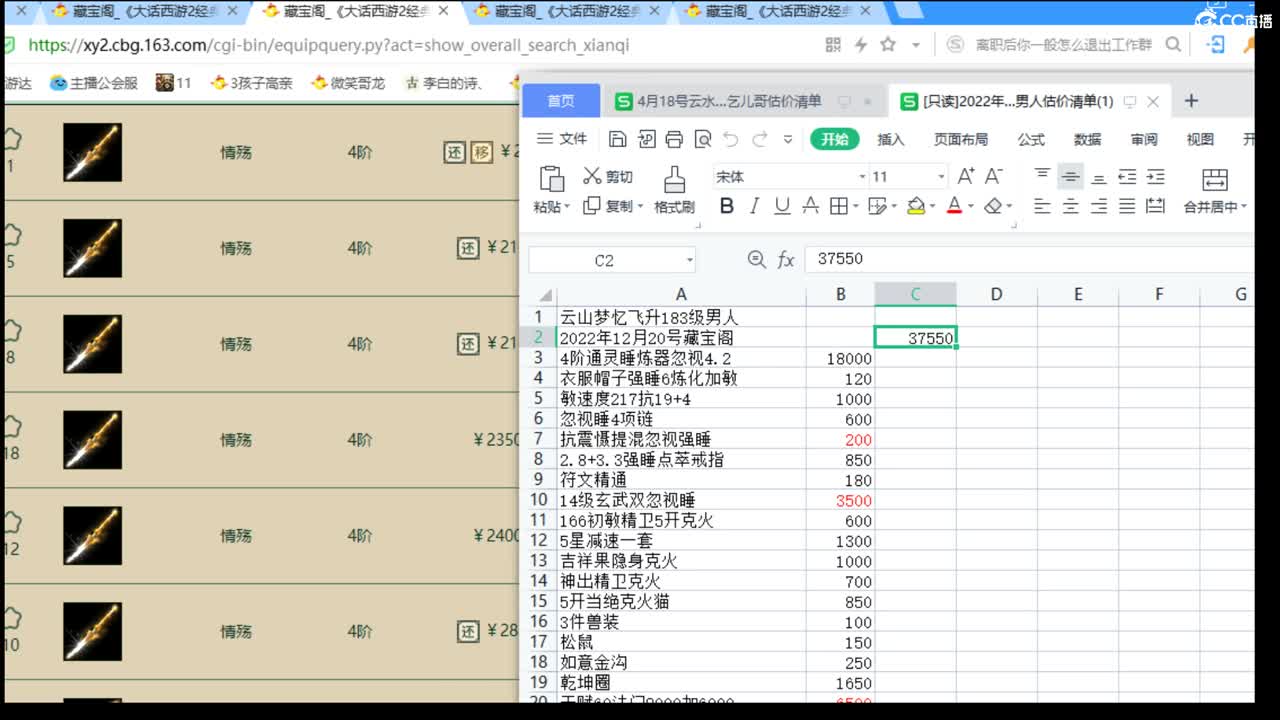Viewport: 1280px width, 720px height.
Task: Click the Copy (复制) icon
Action: coord(592,205)
